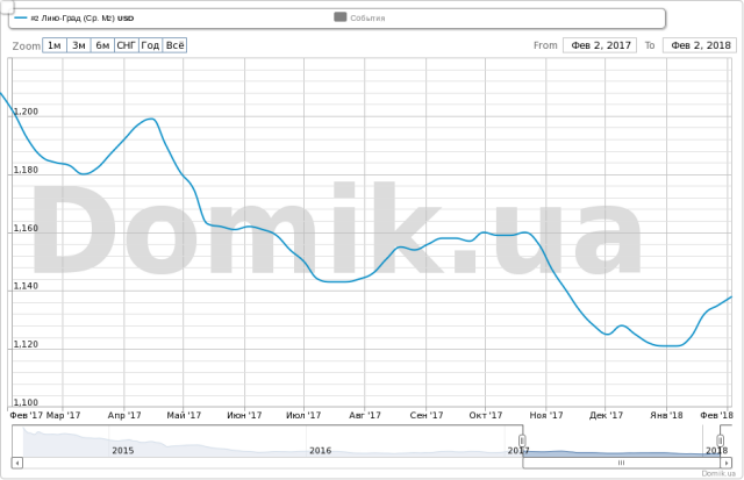The image size is (744, 480).
Task: Toggle the Лико-Град USD legend series
Action: pyautogui.click(x=74, y=18)
